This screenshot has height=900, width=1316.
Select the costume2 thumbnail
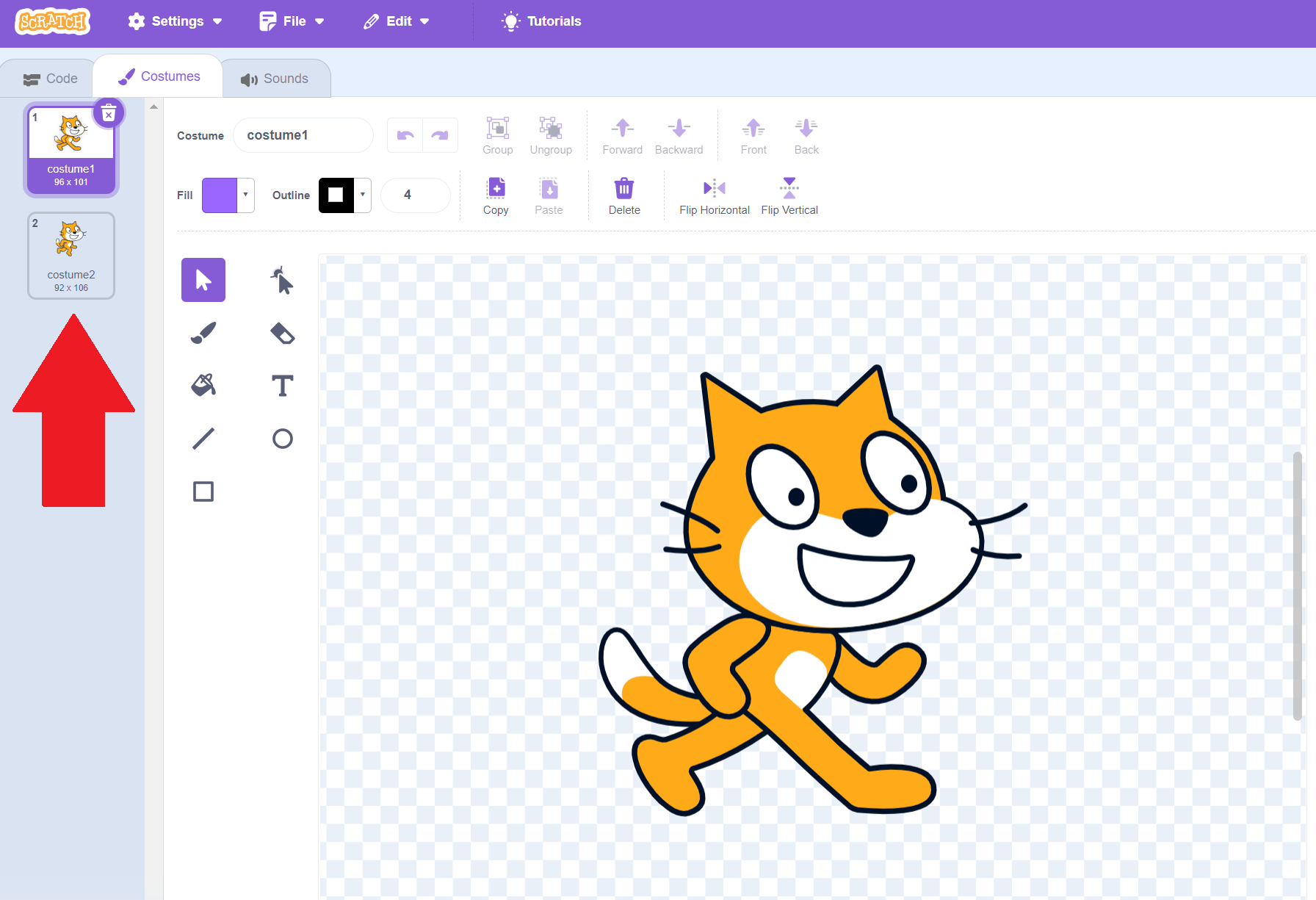pos(71,256)
